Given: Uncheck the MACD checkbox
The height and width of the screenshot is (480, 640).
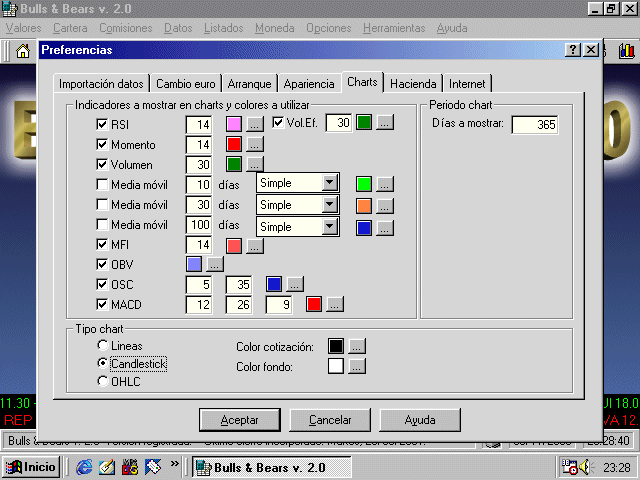Looking at the screenshot, I should (102, 304).
